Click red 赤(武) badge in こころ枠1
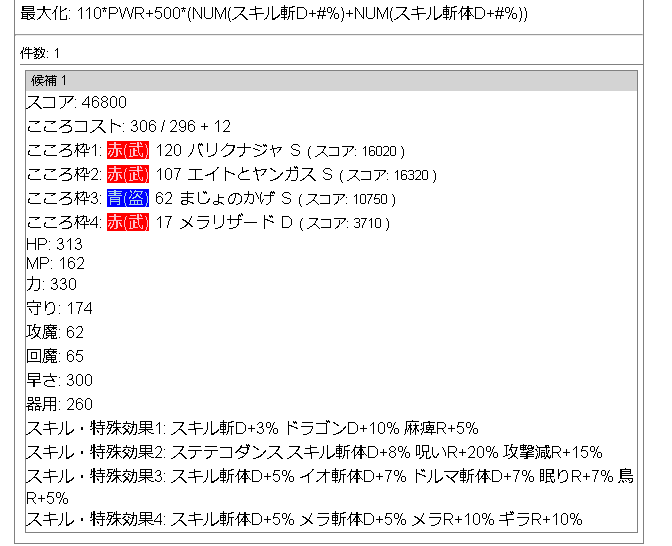Screen dimensions: 672x546 pyautogui.click(x=128, y=150)
